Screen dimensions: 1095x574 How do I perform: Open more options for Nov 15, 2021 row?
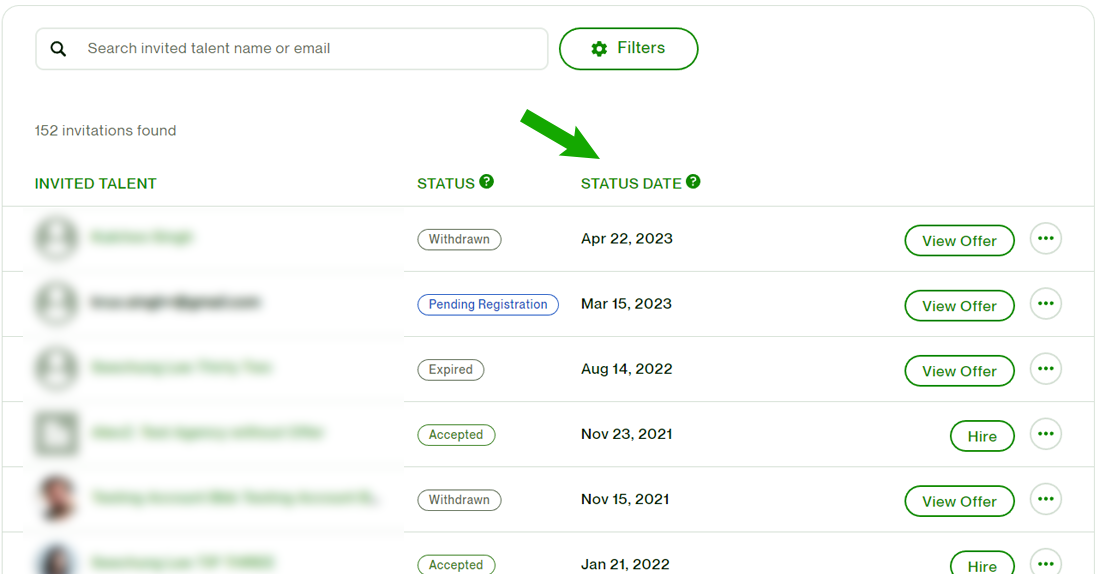coord(1045,499)
